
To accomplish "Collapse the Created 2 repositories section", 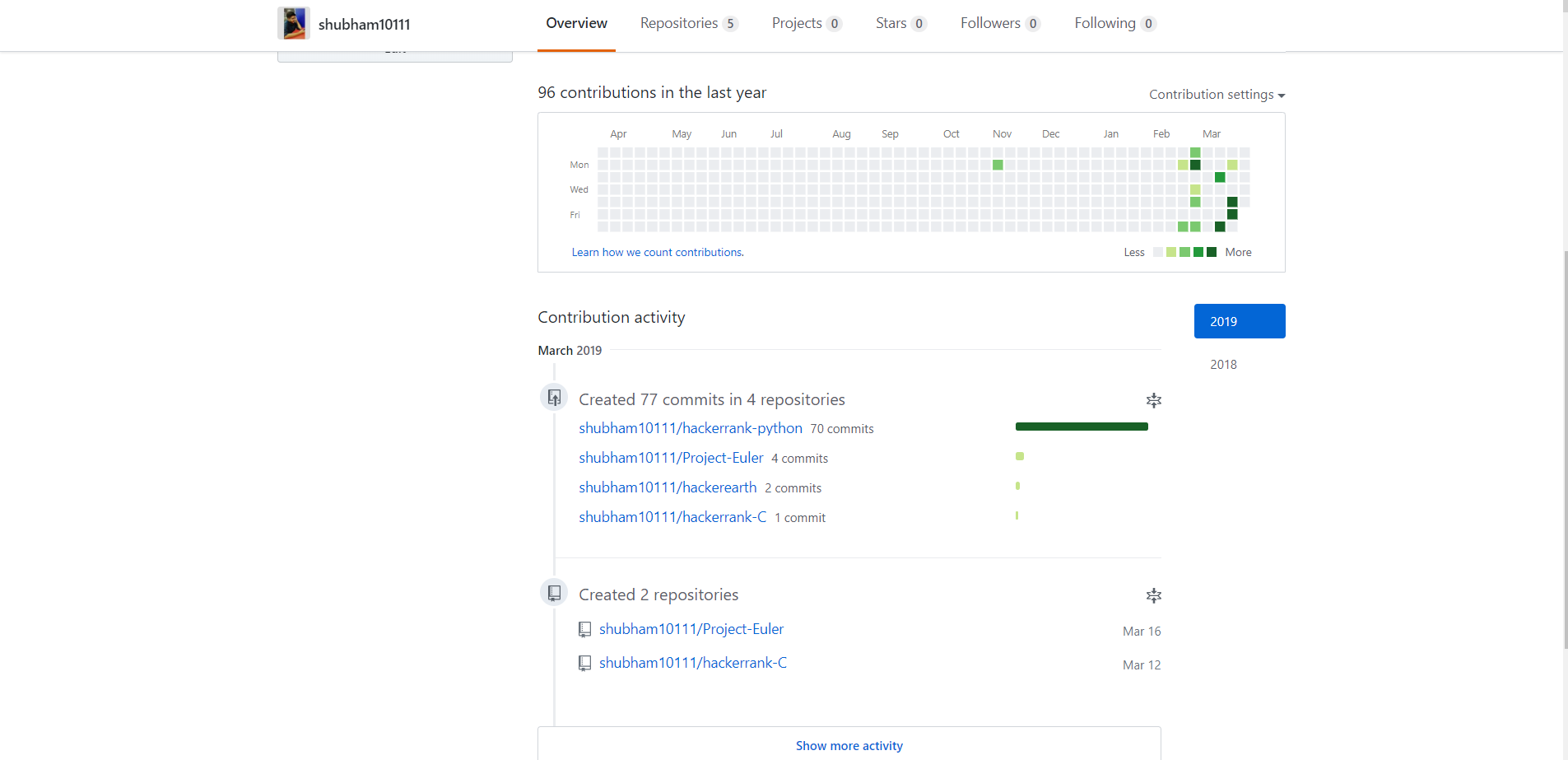I will click(1153, 596).
